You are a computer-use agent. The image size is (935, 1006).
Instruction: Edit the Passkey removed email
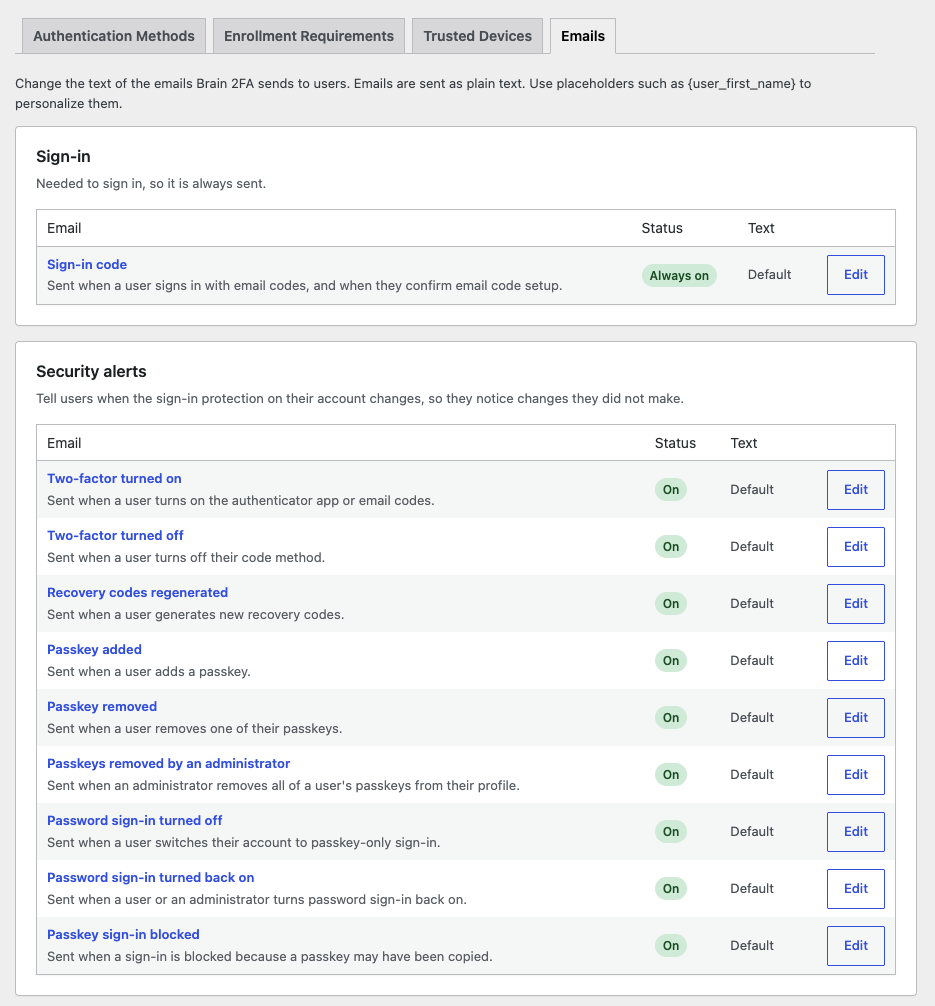point(855,718)
